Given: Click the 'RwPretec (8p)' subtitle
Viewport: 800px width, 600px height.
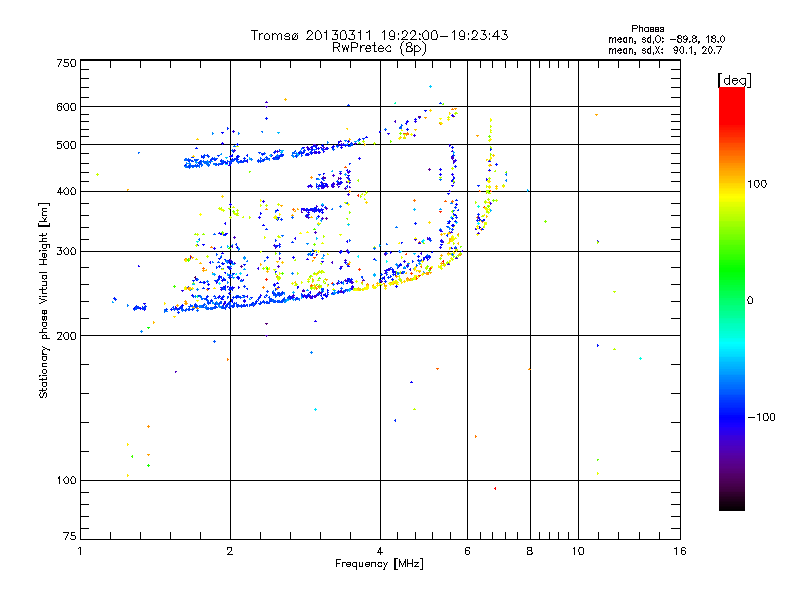Looking at the screenshot, I should [x=379, y=48].
